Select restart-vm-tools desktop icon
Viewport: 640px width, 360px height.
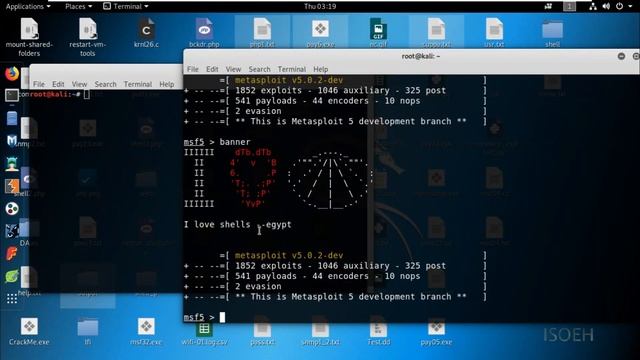pyautogui.click(x=87, y=37)
